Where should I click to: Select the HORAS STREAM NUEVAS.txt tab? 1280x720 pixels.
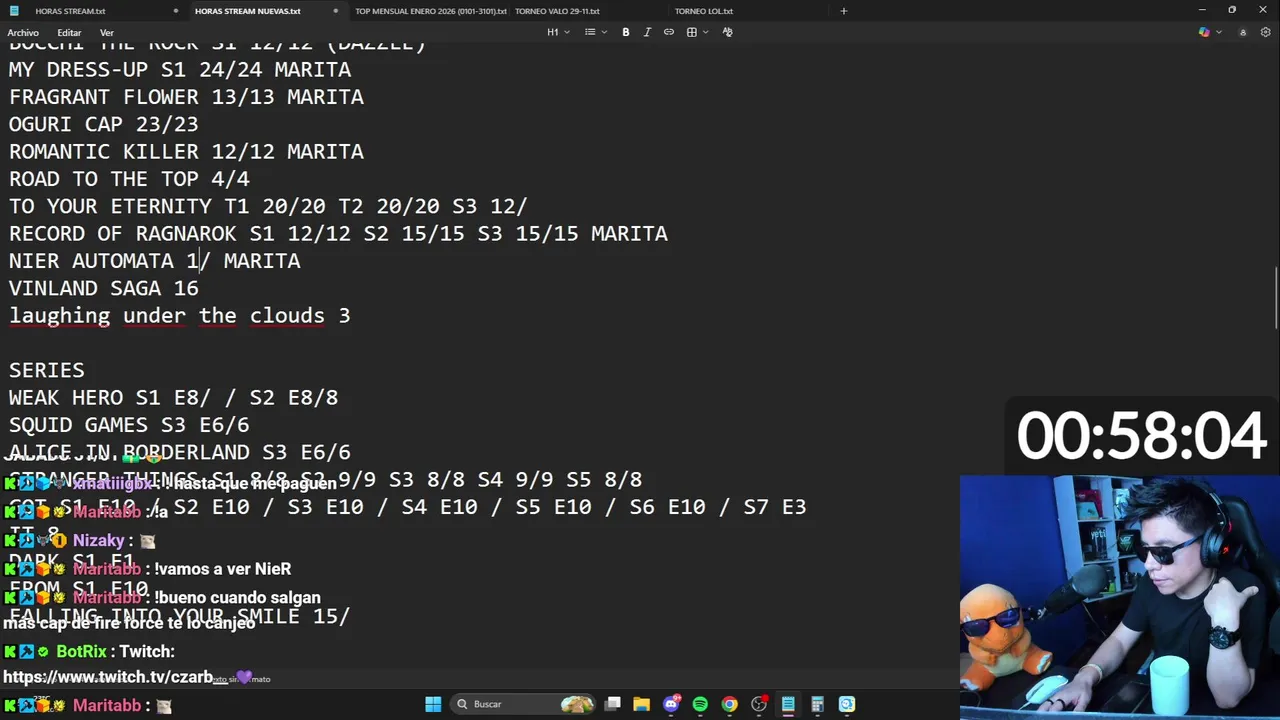(x=248, y=11)
